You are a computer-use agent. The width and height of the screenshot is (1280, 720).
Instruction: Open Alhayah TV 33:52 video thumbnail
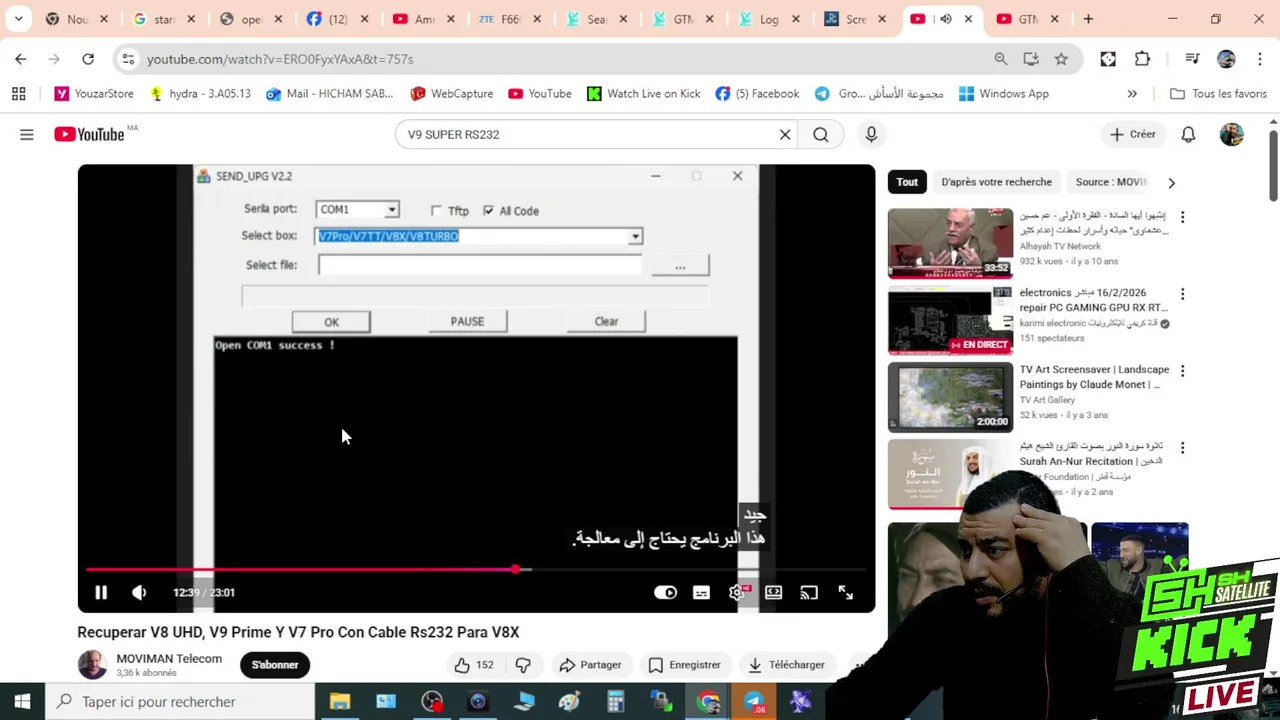(950, 243)
